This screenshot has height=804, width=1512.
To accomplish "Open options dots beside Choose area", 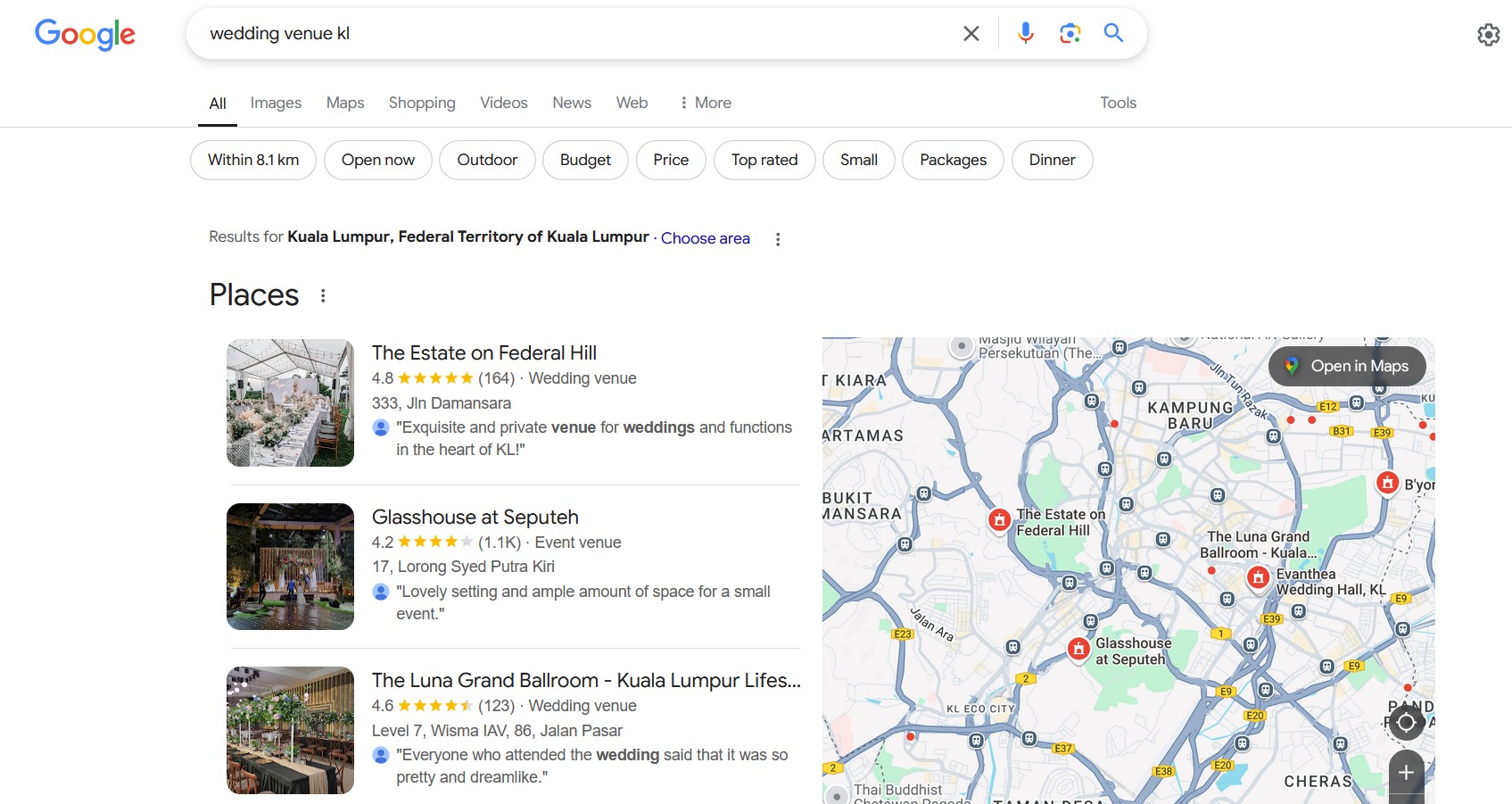I will (778, 239).
